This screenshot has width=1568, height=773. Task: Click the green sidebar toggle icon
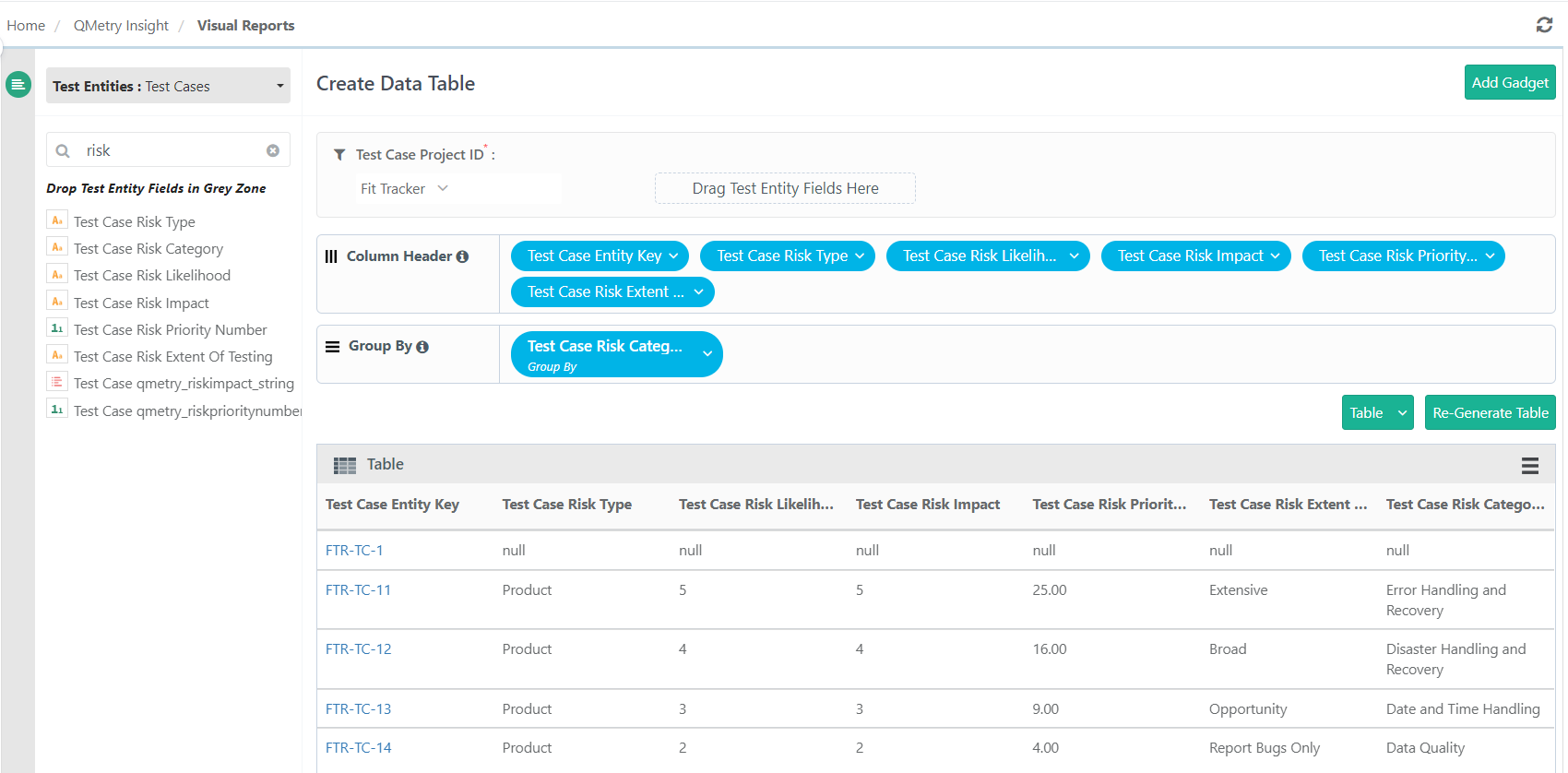pos(18,84)
